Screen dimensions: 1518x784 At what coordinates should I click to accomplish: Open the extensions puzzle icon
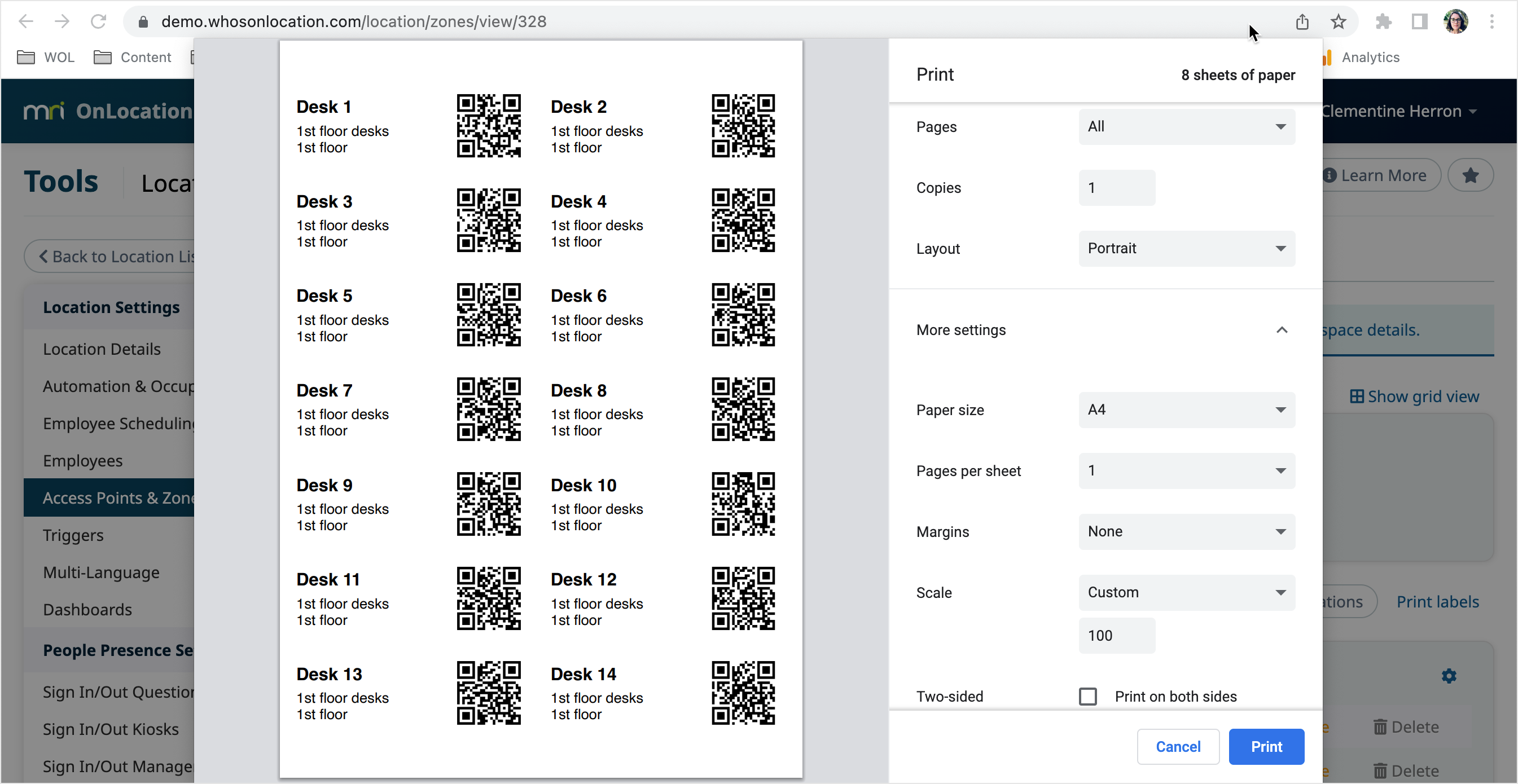(x=1383, y=22)
